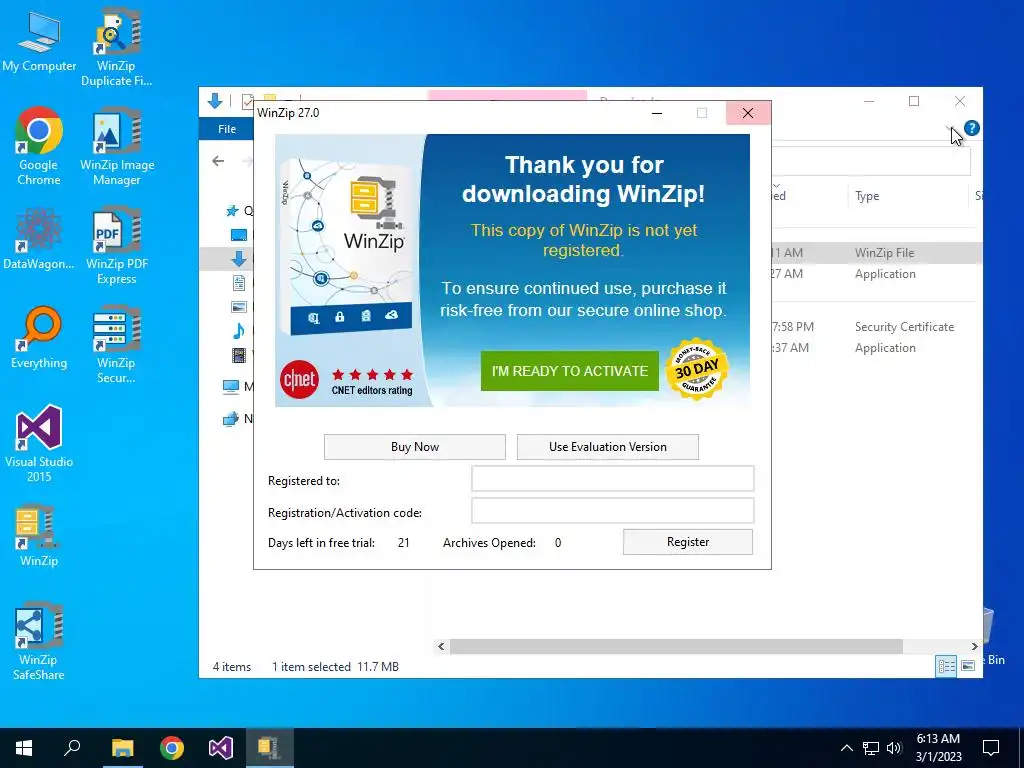
Task: Select Visual Studio 2015 desktop icon
Action: pos(39,443)
